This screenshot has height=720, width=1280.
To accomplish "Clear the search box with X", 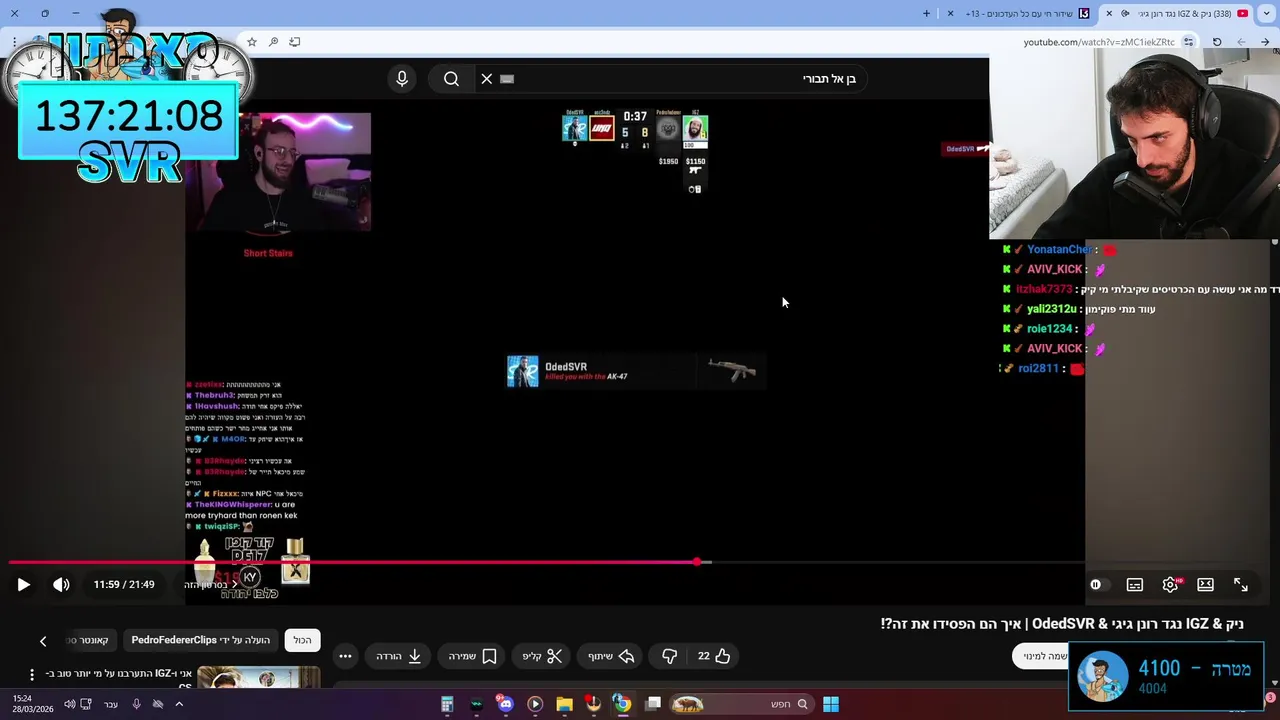I will coord(487,79).
